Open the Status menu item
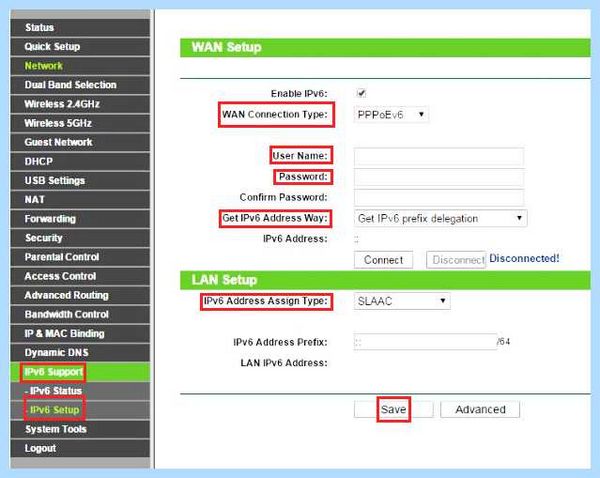Screen dimensions: 600x478 [80, 28]
